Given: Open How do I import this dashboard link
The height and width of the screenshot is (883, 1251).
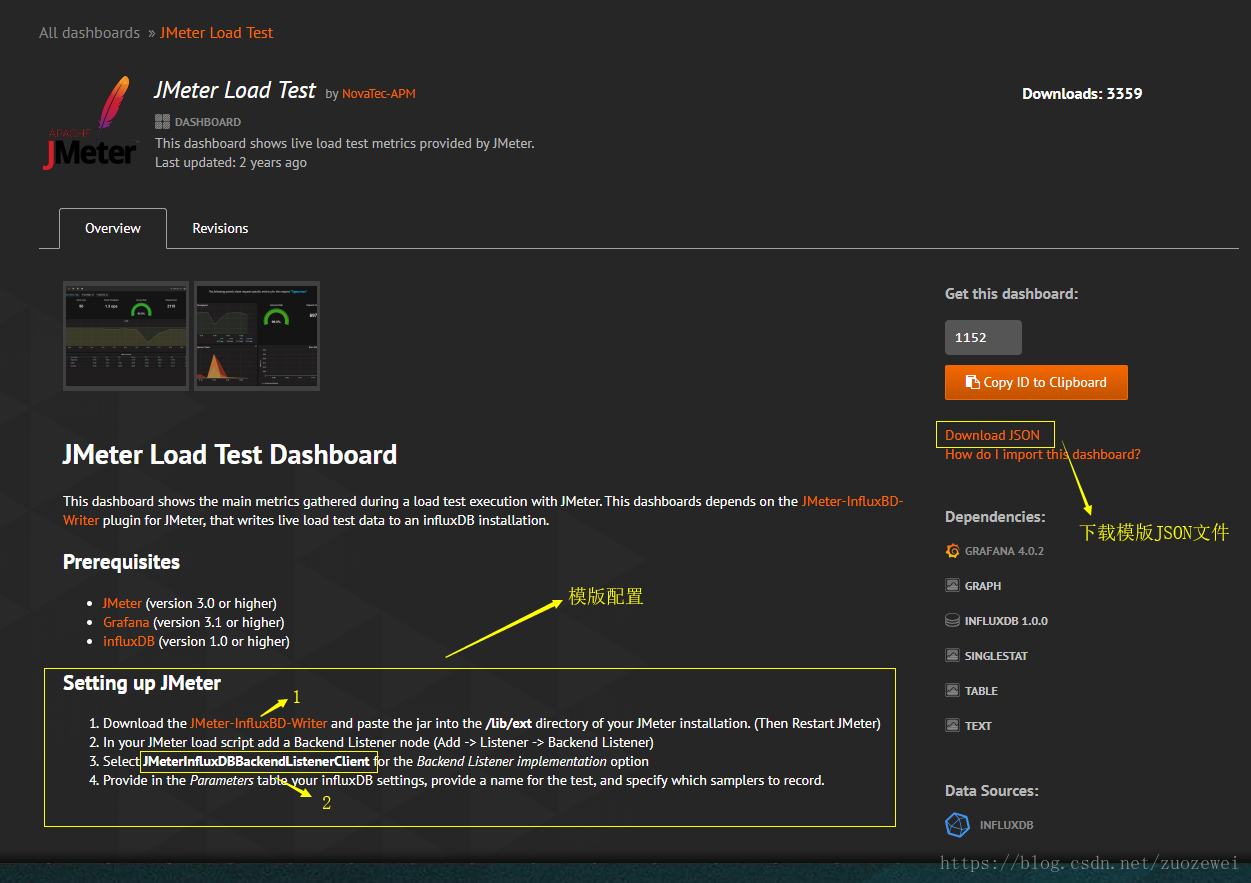Looking at the screenshot, I should coord(1043,454).
